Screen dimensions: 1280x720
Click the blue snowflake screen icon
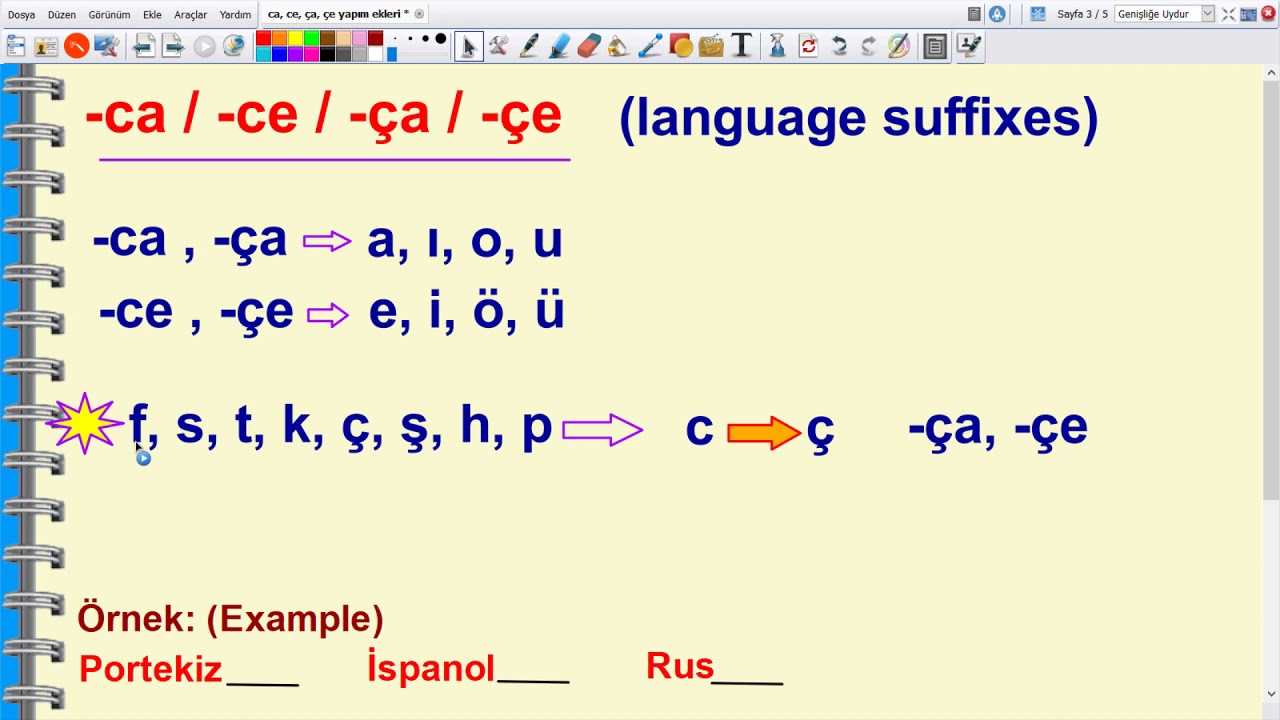(1037, 14)
